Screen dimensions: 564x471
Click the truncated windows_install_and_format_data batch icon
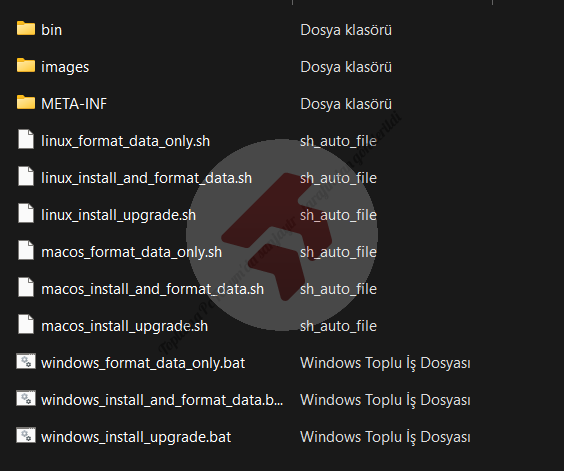[26, 398]
